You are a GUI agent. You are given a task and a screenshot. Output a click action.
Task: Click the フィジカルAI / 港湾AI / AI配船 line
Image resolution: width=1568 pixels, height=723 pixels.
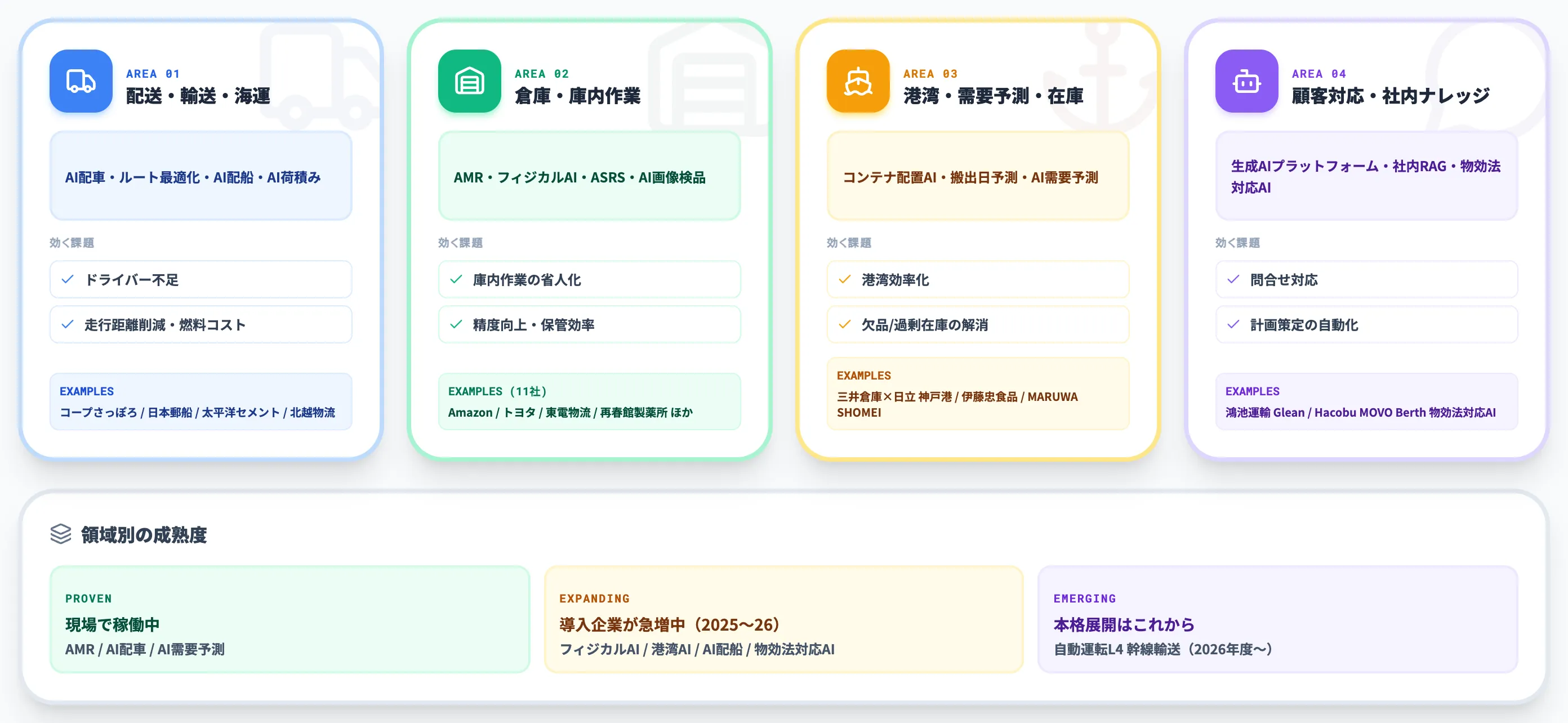coord(697,649)
